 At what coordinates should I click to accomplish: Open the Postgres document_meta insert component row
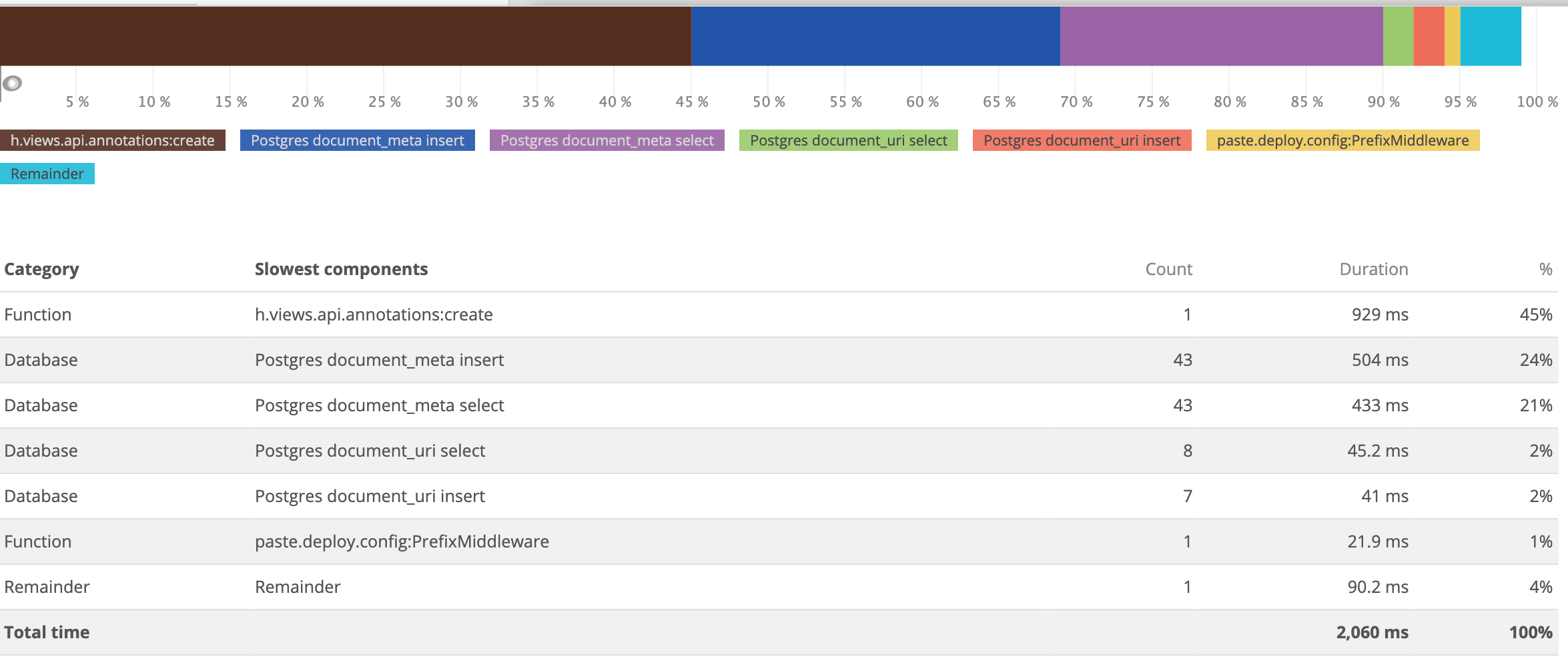(x=379, y=359)
